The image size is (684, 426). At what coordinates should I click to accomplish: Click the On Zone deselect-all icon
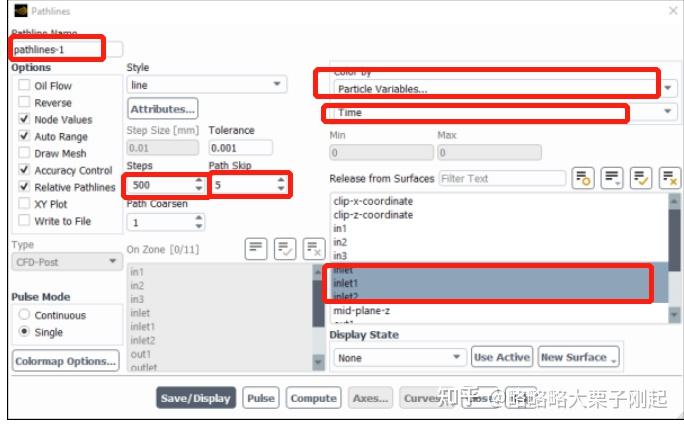(x=314, y=249)
